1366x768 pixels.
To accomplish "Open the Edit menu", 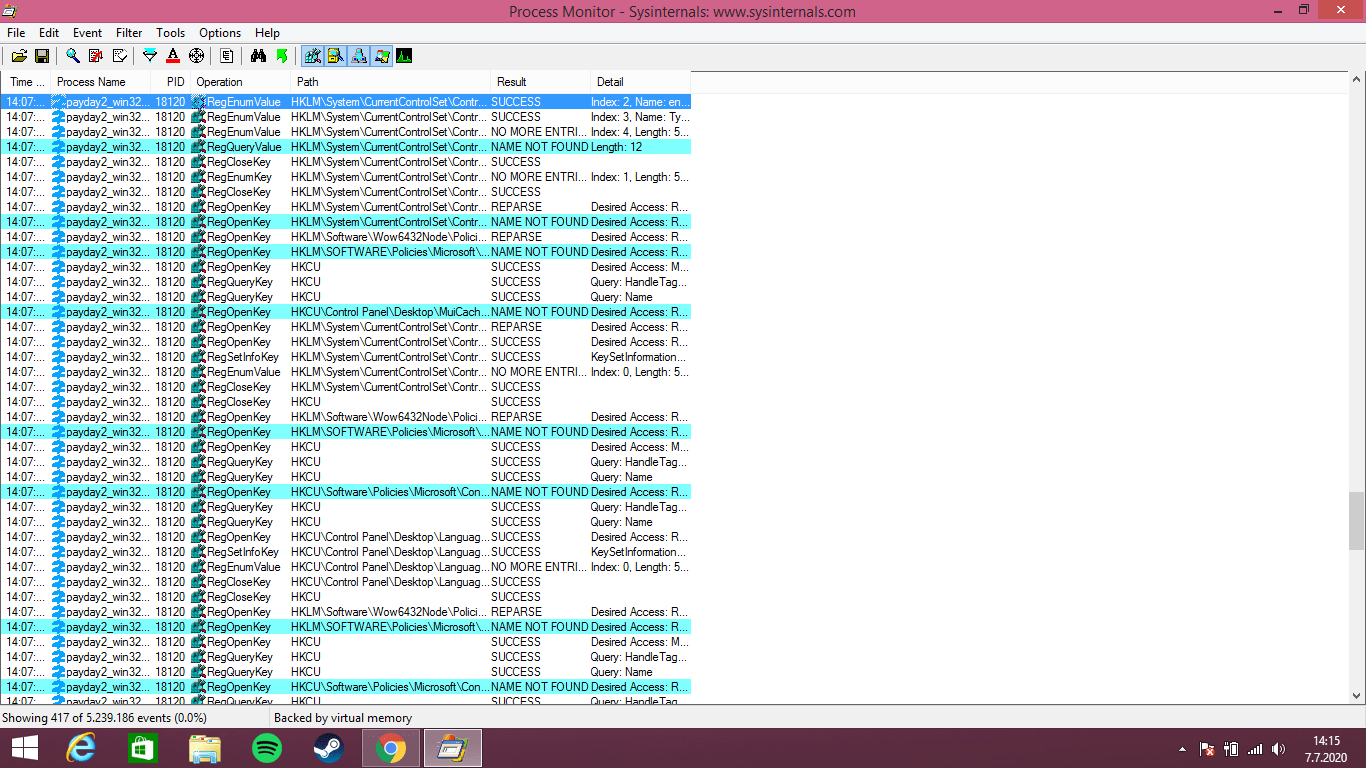I will pos(49,33).
